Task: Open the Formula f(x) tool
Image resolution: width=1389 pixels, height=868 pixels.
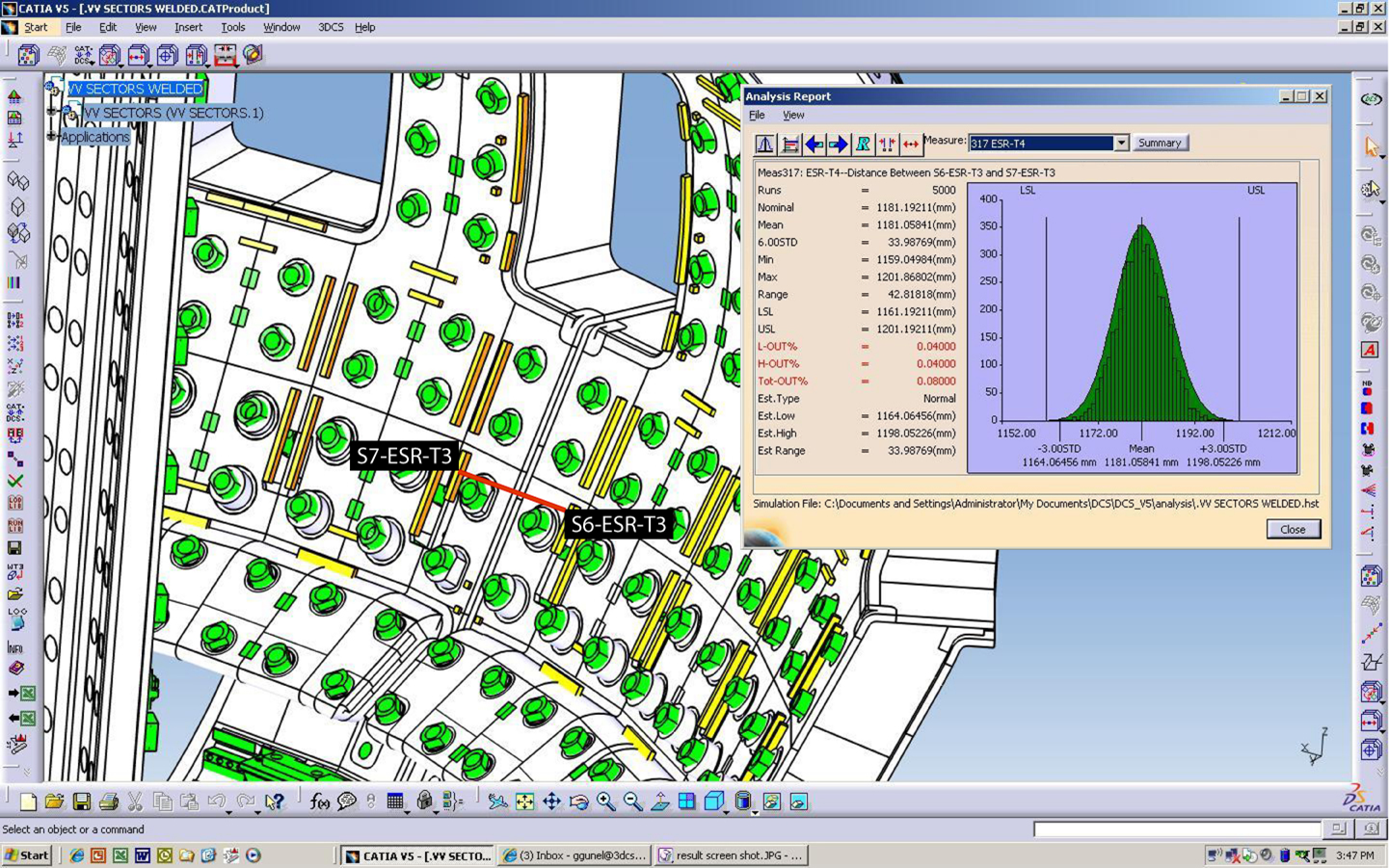Action: coord(318,801)
